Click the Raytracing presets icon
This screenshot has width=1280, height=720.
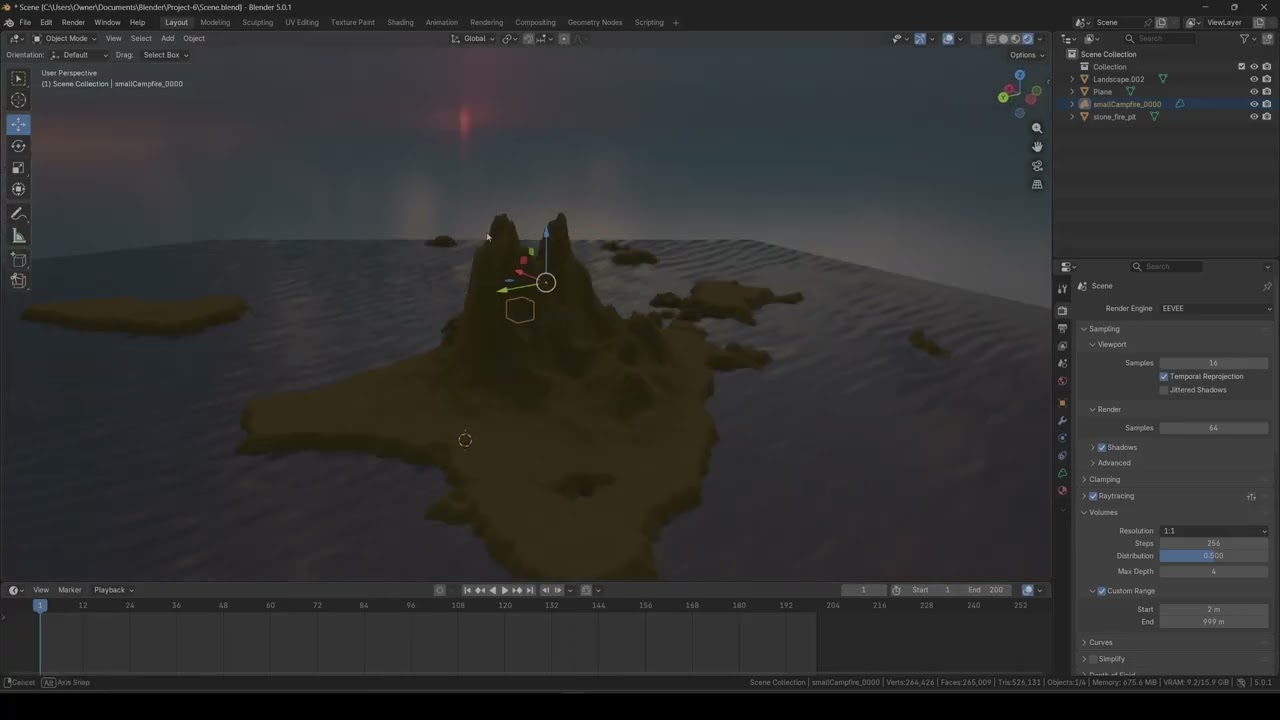coord(1251,496)
